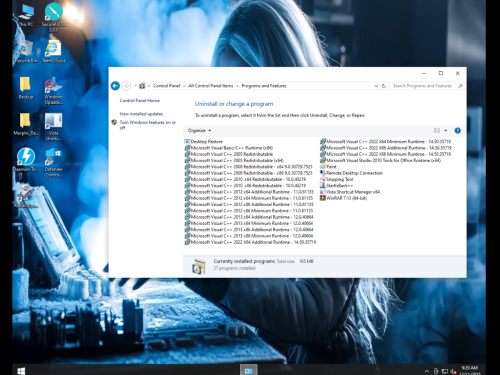Open View installed updates link
500x375 pixels.
coord(141,114)
